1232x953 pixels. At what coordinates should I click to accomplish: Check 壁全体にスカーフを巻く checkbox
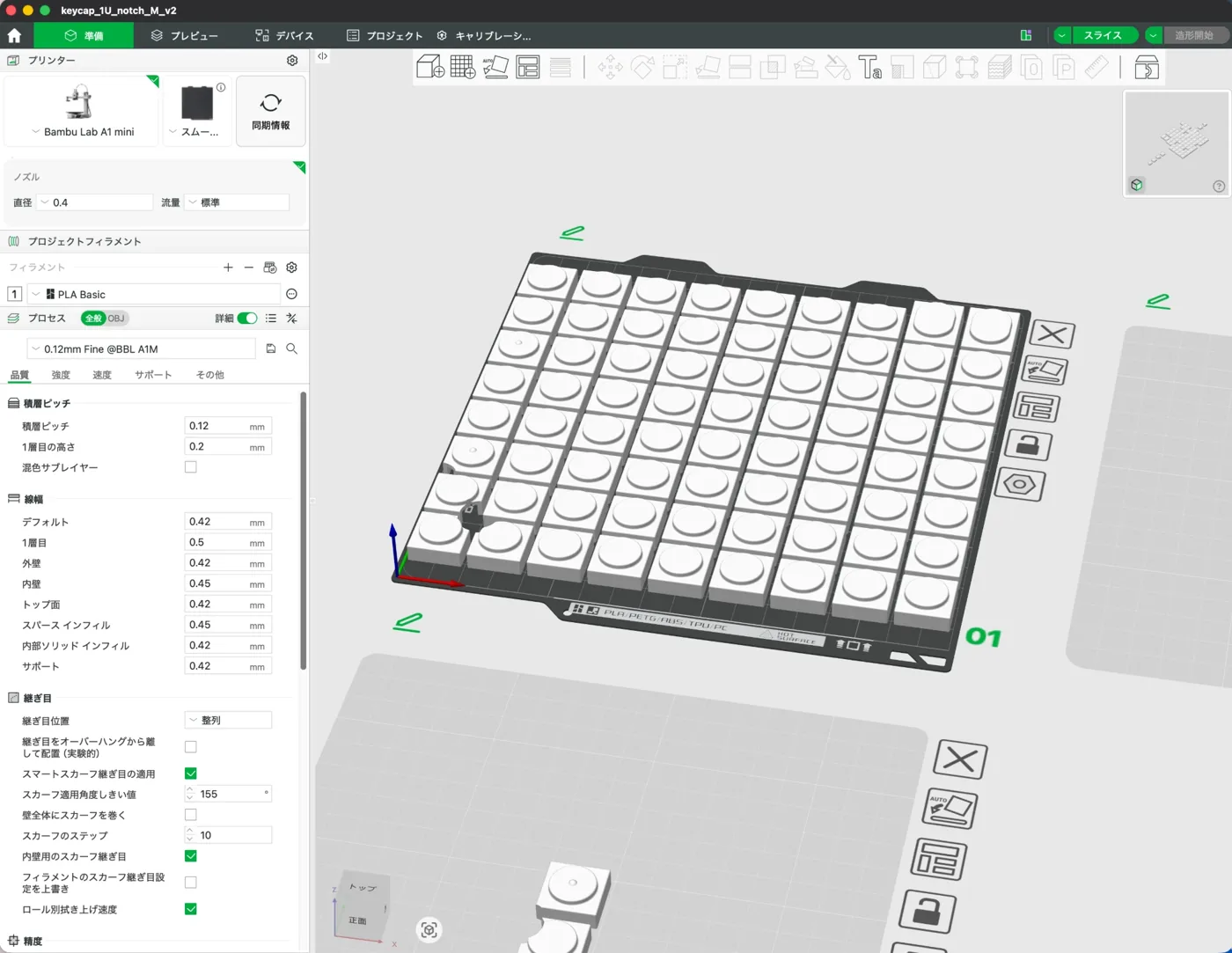(x=190, y=815)
